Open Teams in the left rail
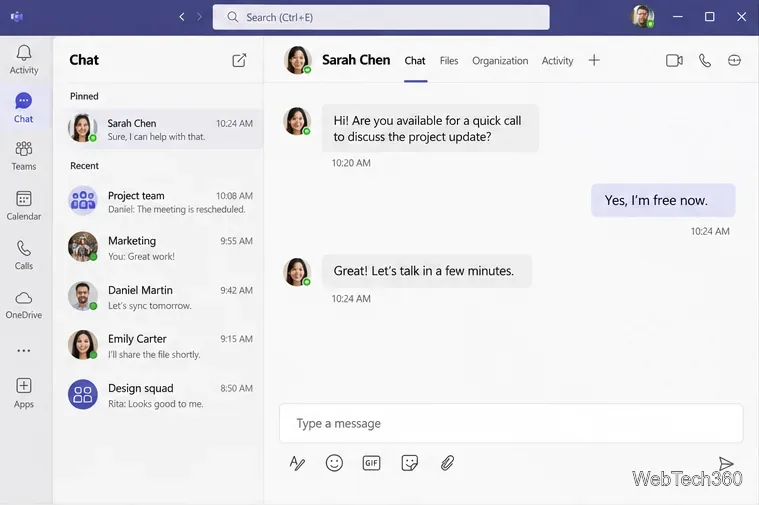The height and width of the screenshot is (505, 759). pos(24,156)
